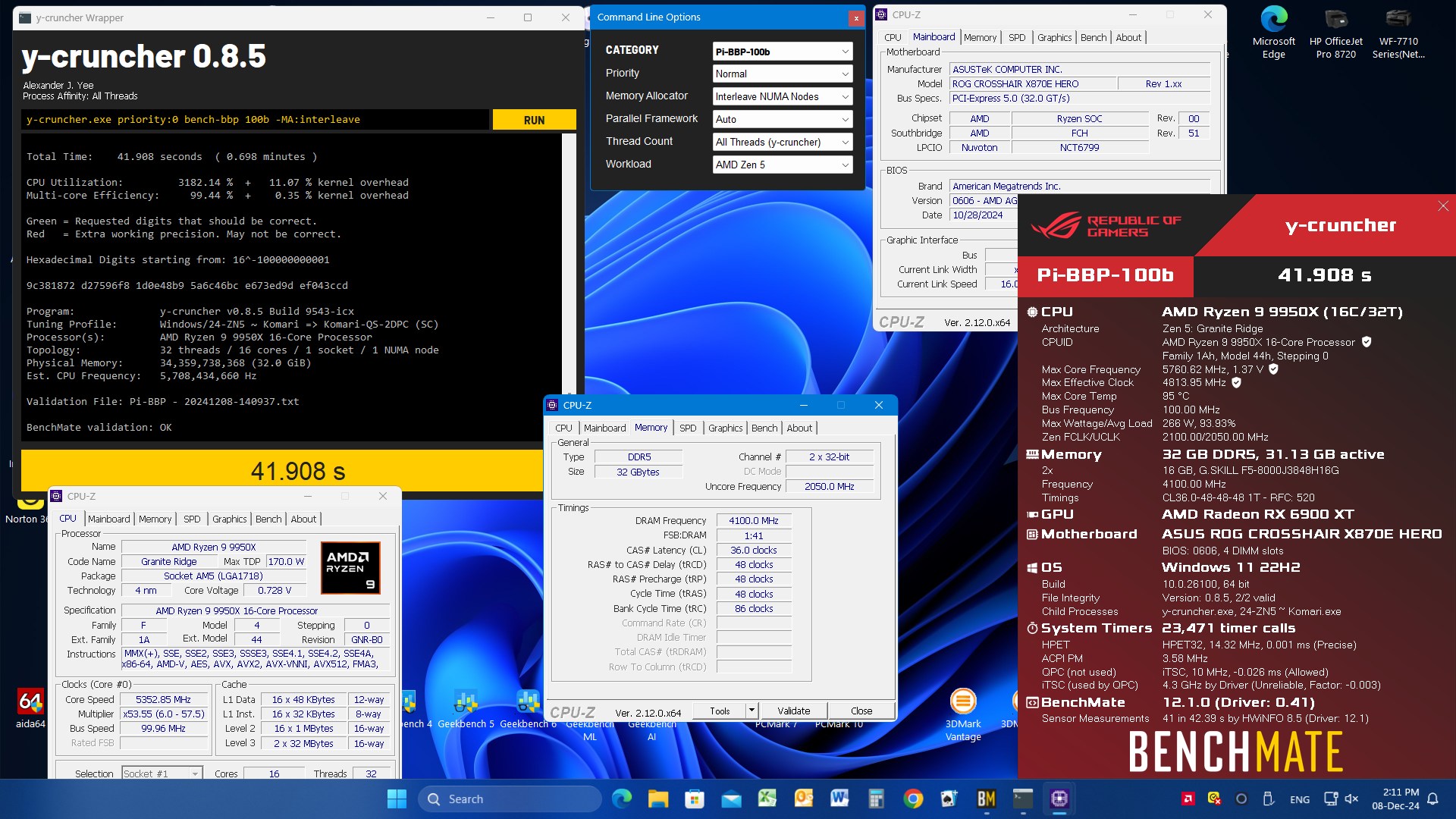This screenshot has width=1456, height=819.
Task: Open the Socket #1 selection dropdown in CPU-Z
Action: click(x=162, y=773)
